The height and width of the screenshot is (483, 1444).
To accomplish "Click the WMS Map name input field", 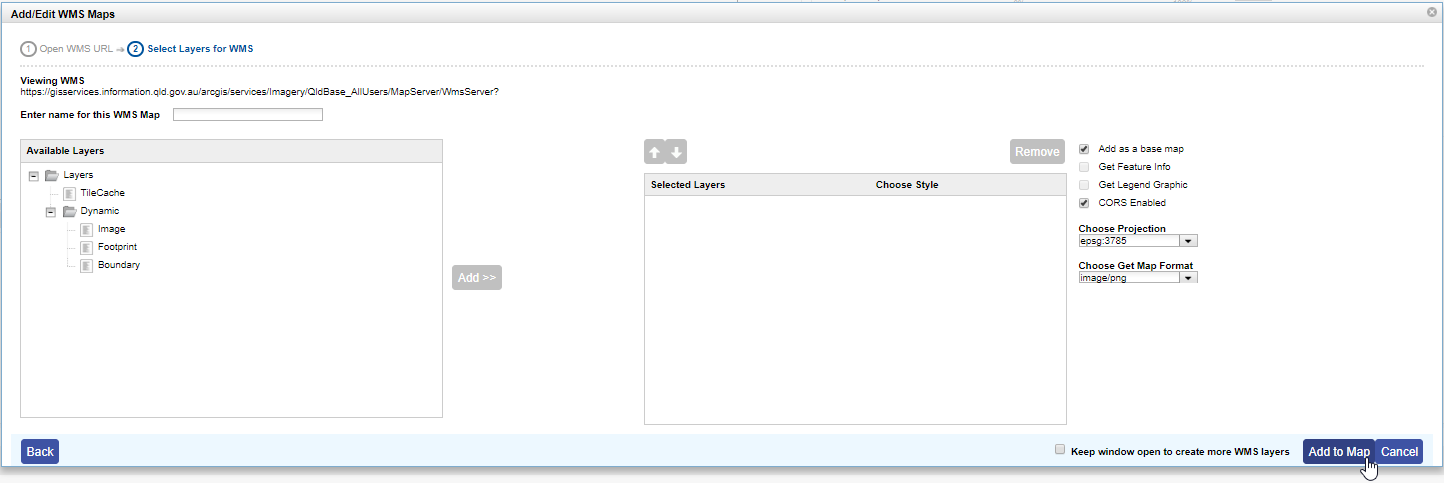I will [x=248, y=115].
